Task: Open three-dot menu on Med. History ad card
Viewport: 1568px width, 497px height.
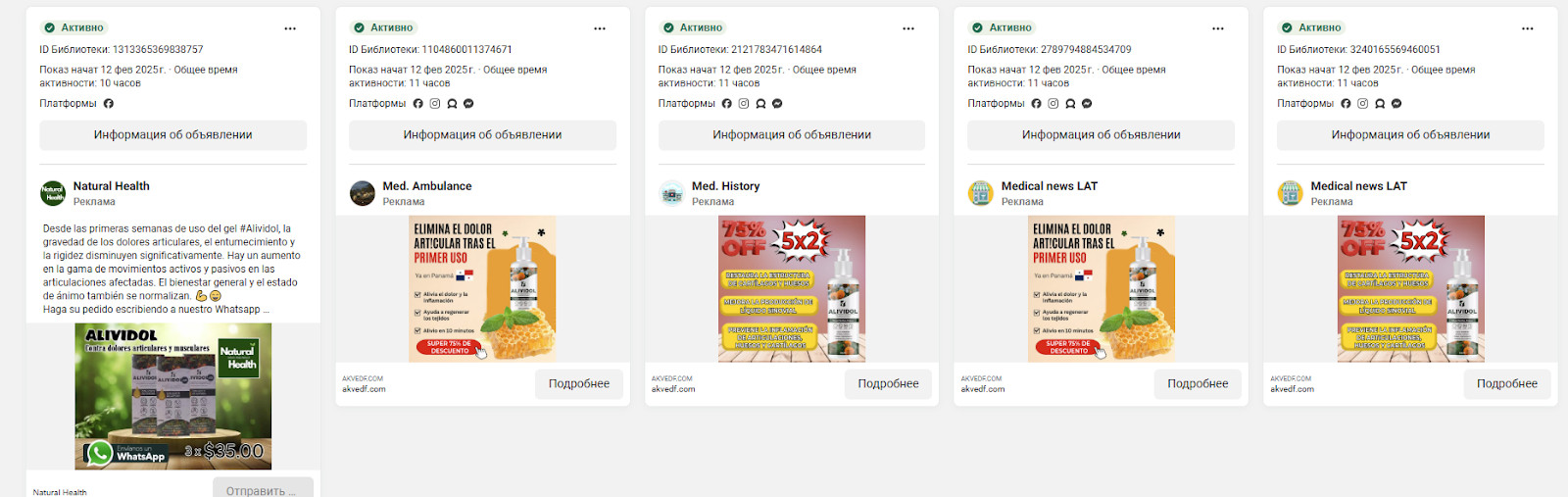Action: [x=908, y=28]
